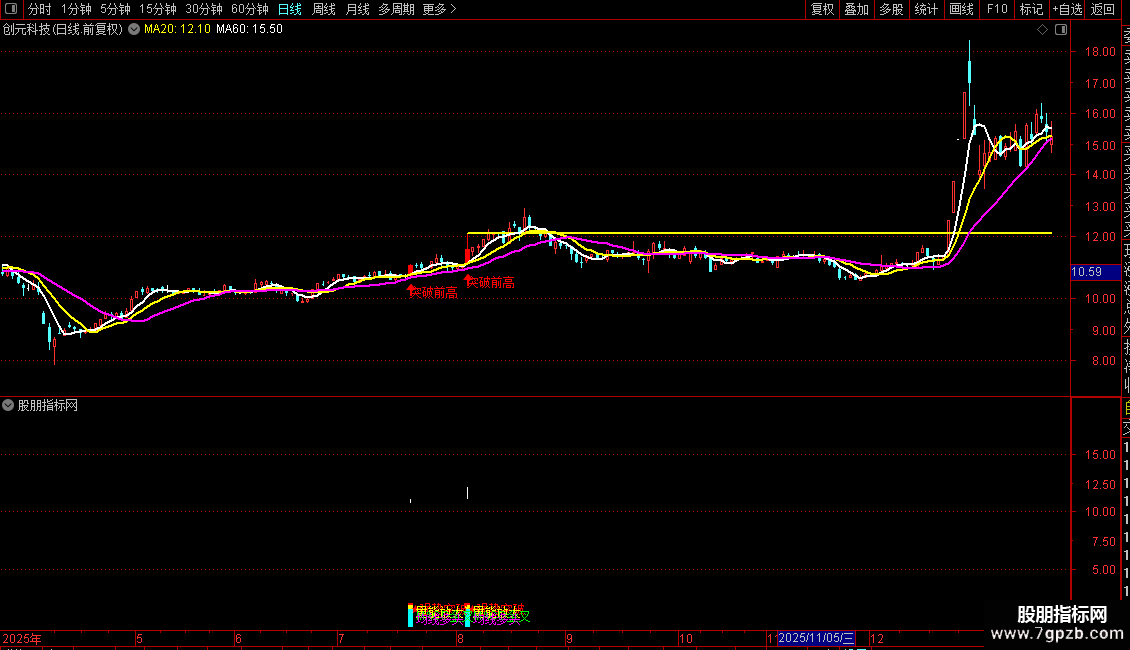Viewport: 1130px width, 650px height.
Task: Click the 10.59 price cursor tag
Action: point(1095,272)
